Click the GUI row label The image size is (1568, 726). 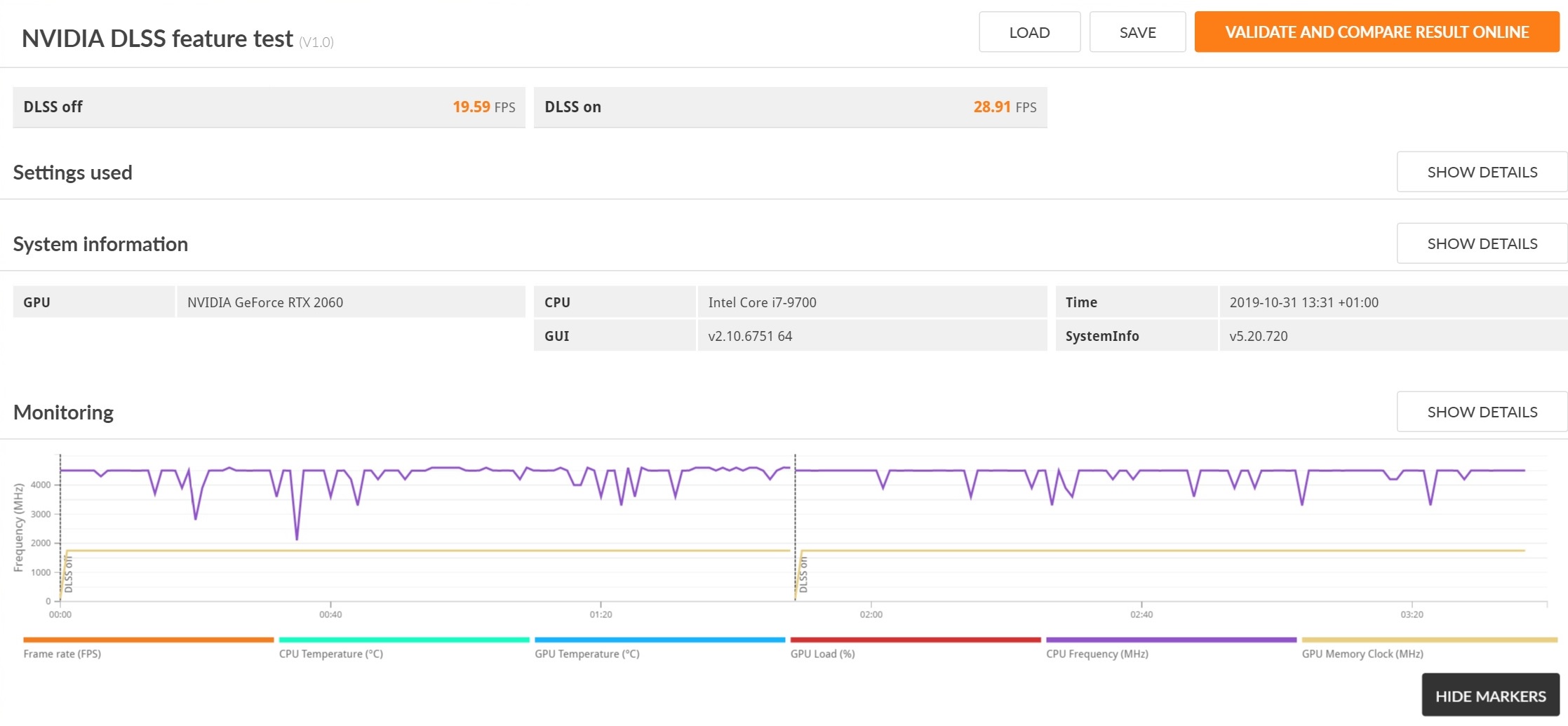[x=556, y=336]
